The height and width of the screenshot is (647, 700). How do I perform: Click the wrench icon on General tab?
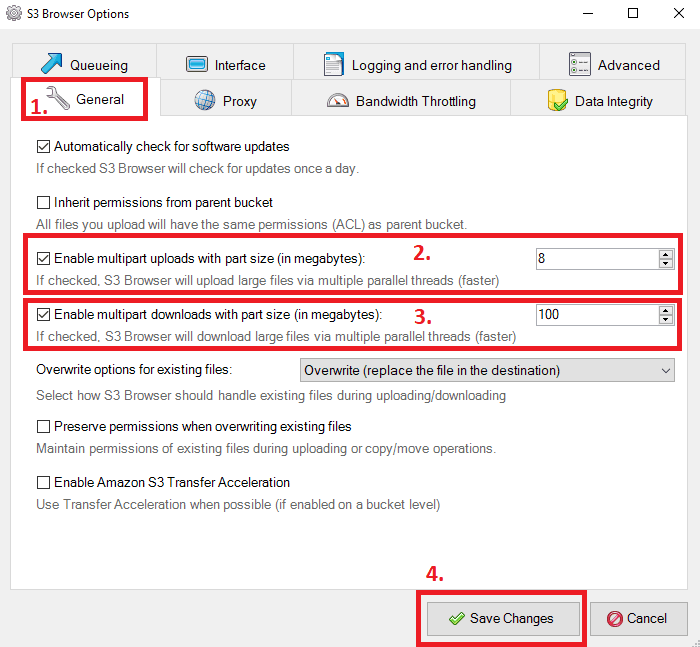[58, 98]
